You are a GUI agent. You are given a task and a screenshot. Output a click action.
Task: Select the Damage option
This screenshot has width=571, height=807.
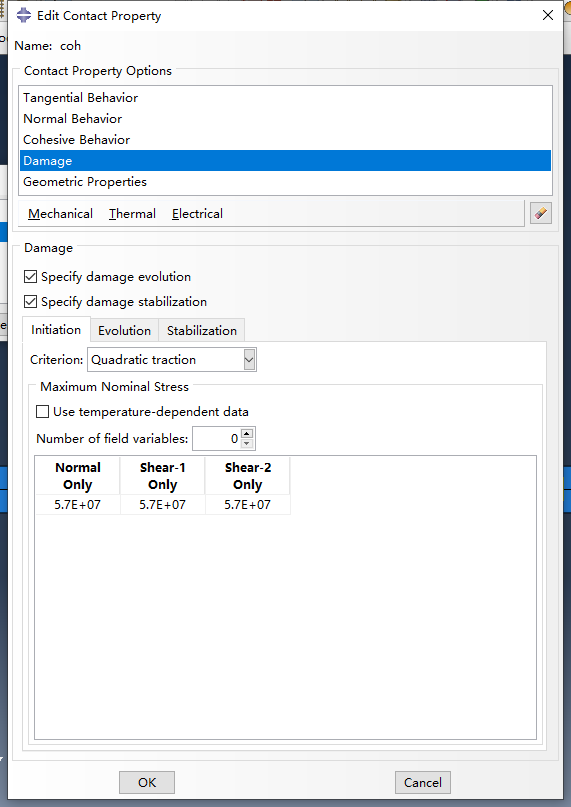tap(285, 161)
